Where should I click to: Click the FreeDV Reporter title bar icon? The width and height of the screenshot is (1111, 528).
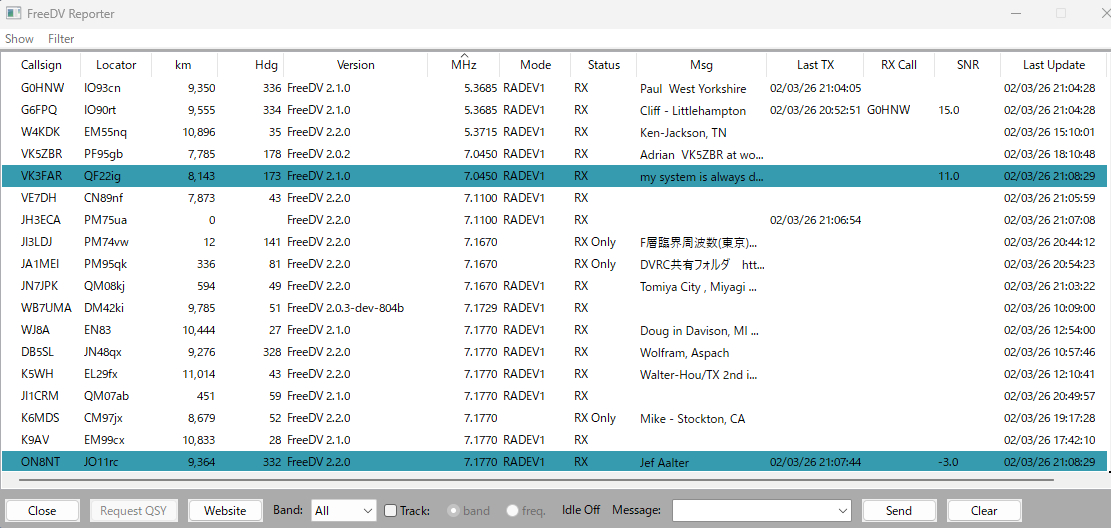pyautogui.click(x=13, y=14)
